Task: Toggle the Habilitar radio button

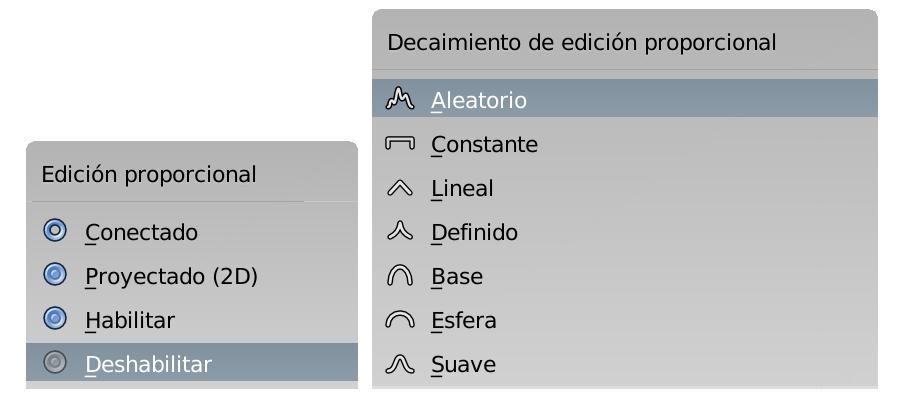Action: click(x=55, y=318)
